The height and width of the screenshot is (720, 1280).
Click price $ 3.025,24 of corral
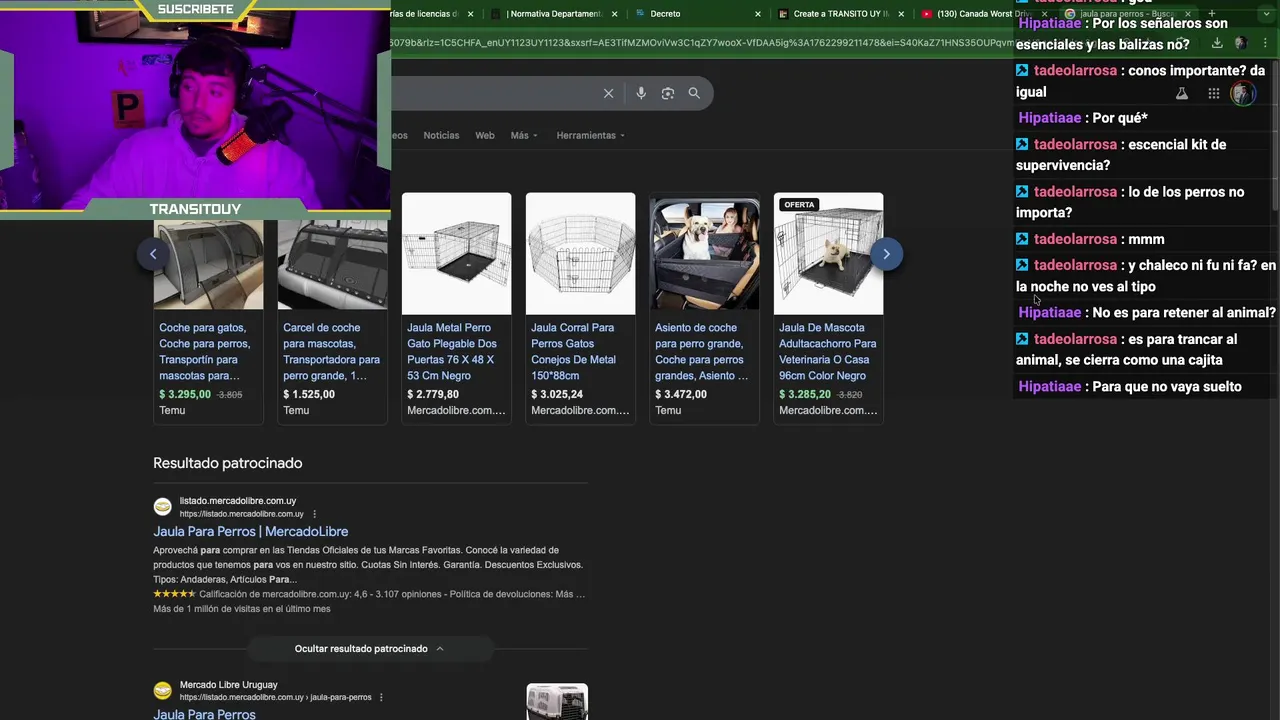click(557, 394)
